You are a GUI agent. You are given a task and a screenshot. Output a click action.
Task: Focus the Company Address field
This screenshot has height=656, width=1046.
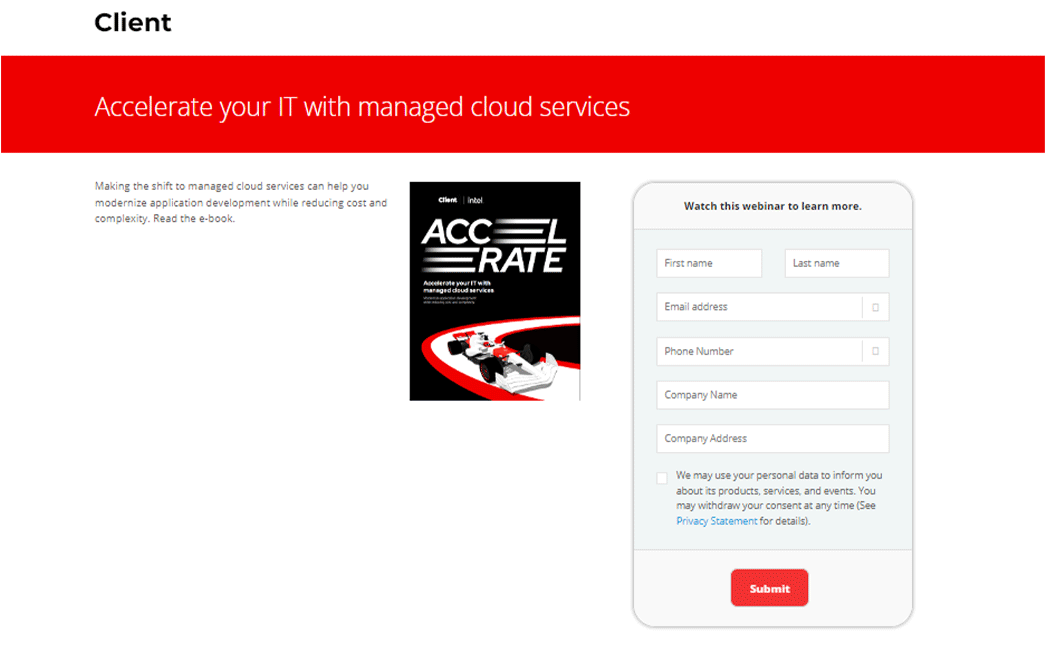pos(773,438)
